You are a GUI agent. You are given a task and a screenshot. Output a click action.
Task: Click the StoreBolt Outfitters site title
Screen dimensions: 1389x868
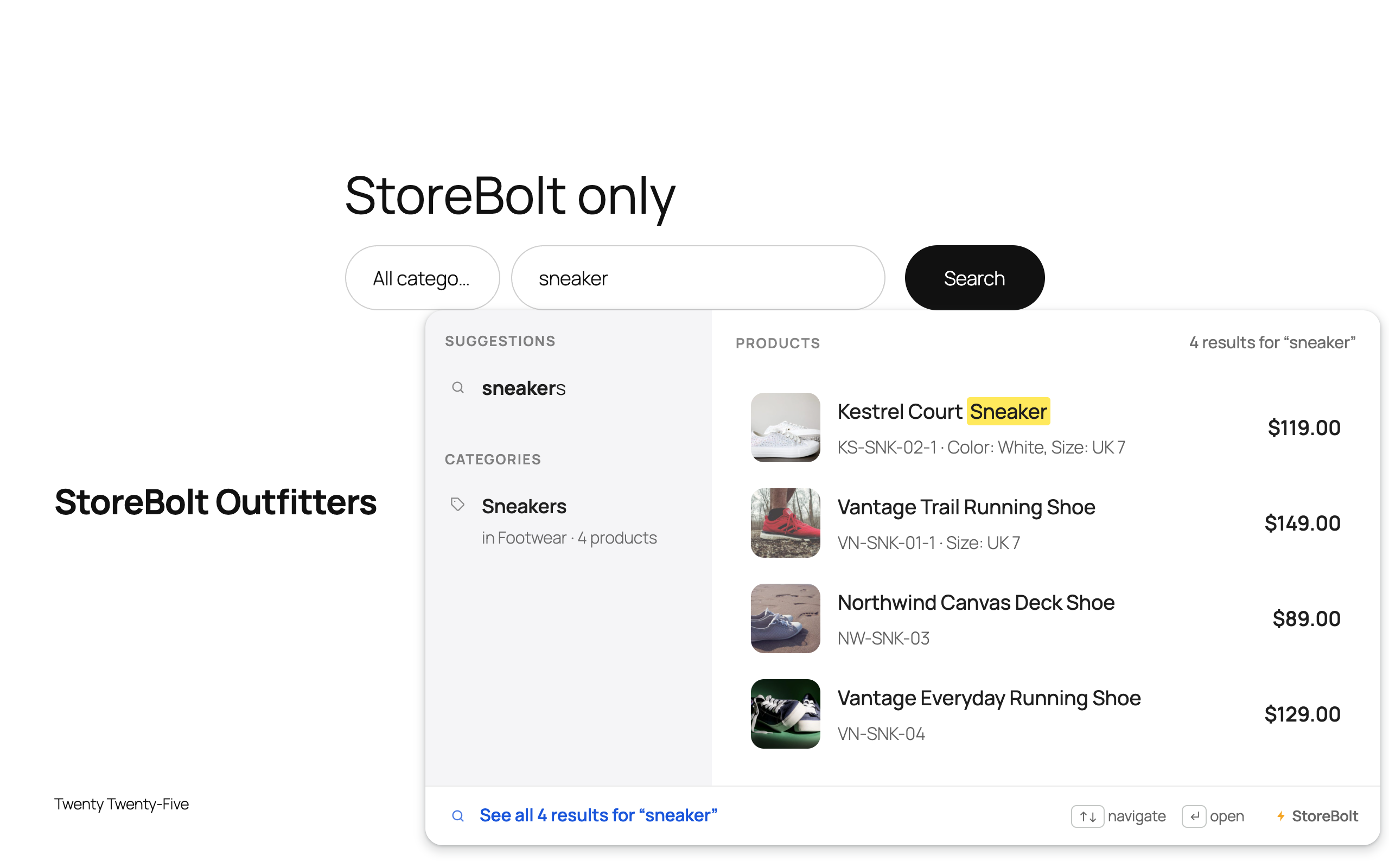point(216,502)
